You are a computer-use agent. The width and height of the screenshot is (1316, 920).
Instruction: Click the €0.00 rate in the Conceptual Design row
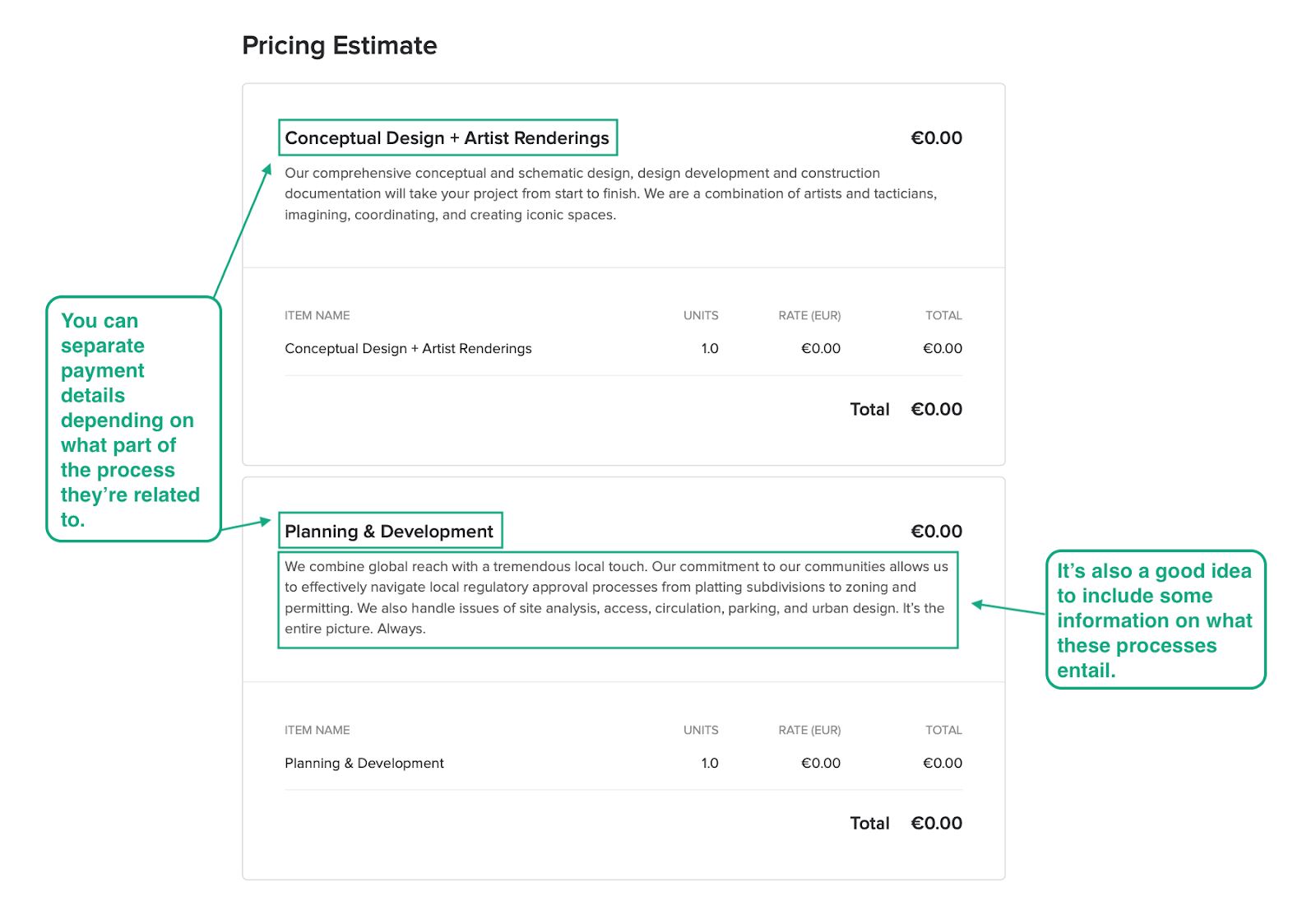coord(821,349)
